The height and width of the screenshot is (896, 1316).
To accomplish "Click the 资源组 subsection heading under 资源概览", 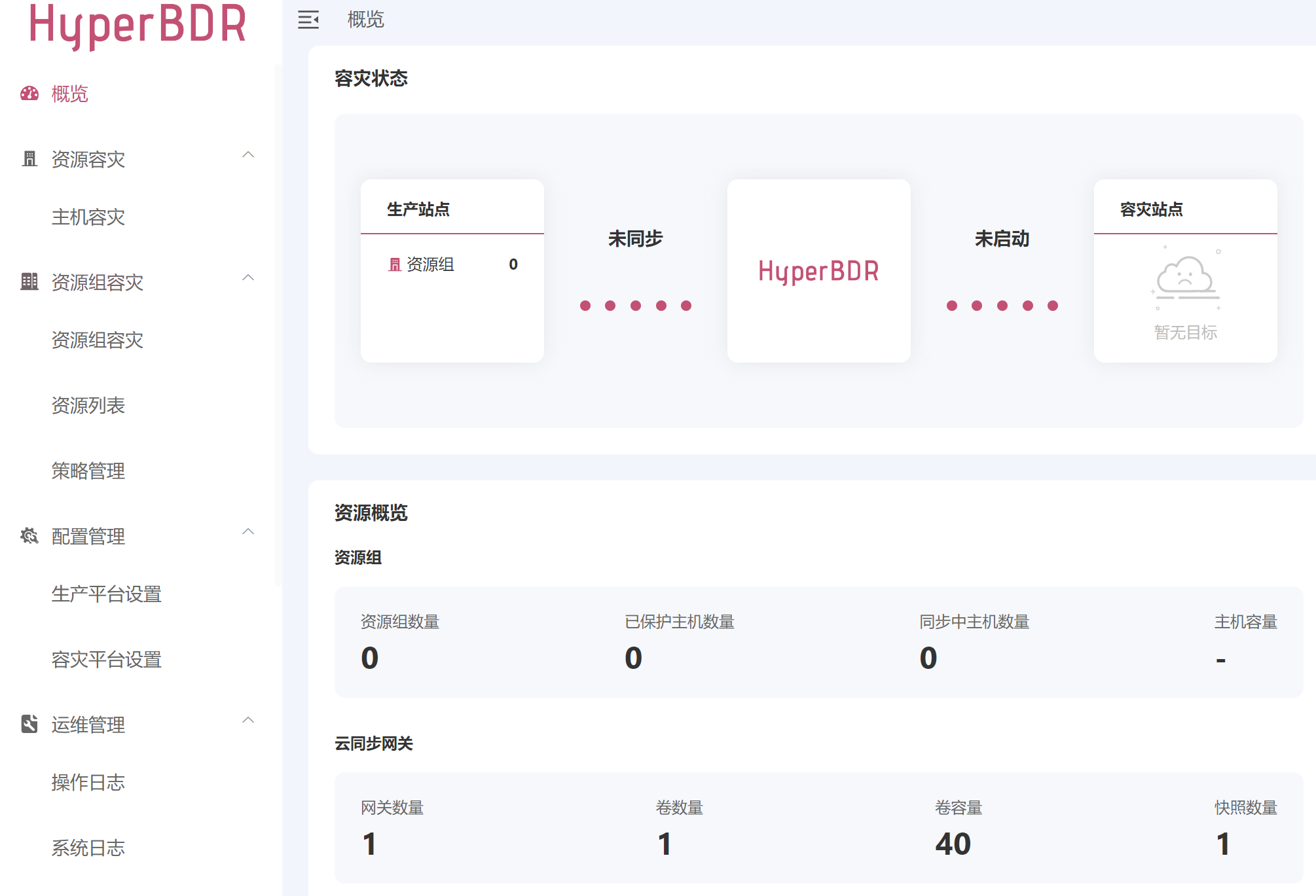I will pyautogui.click(x=358, y=558).
